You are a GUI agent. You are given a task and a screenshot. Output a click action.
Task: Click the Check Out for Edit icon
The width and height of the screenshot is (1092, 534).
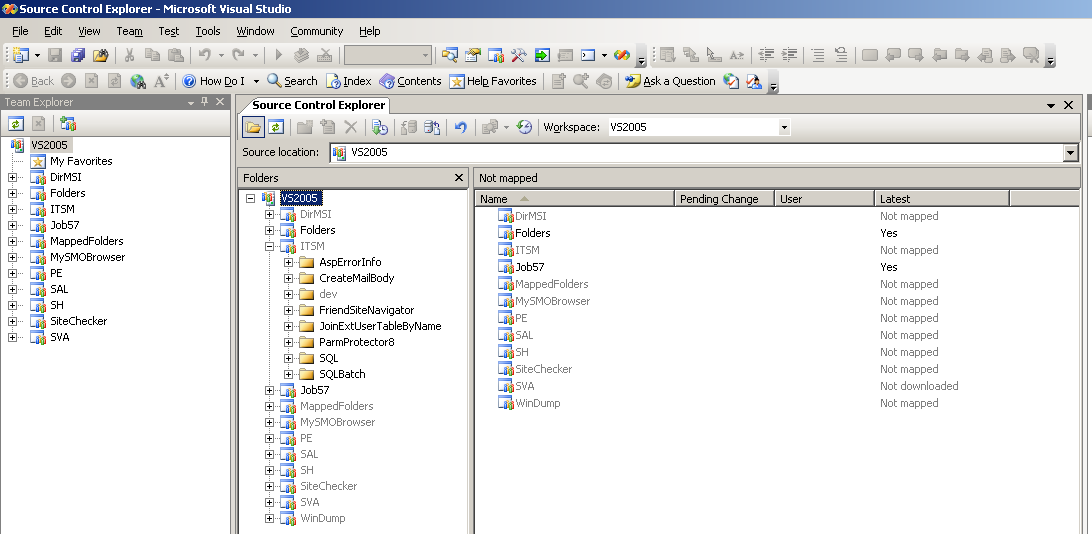coord(410,127)
